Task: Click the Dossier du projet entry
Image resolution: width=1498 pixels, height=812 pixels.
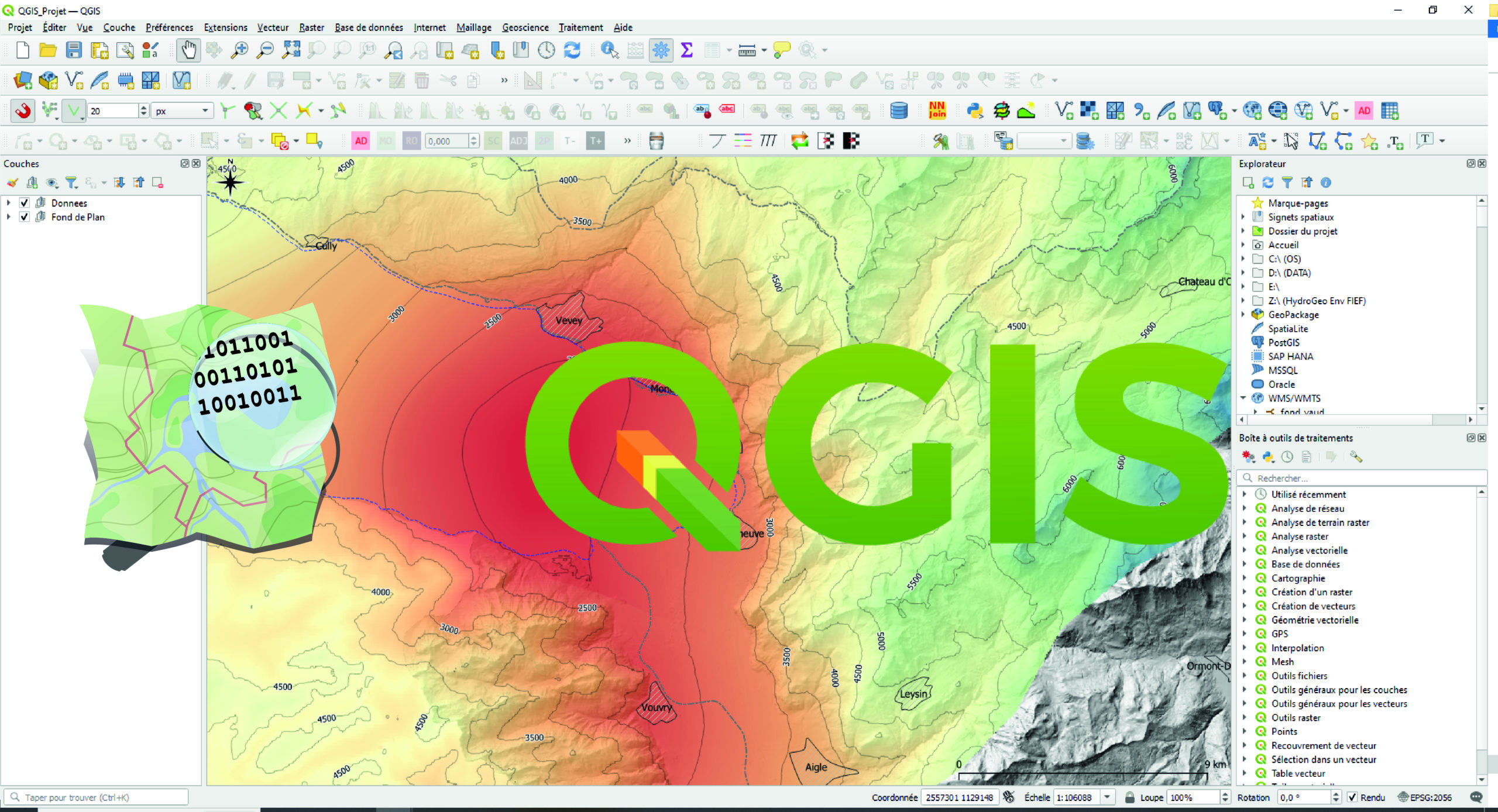Action: (1303, 231)
